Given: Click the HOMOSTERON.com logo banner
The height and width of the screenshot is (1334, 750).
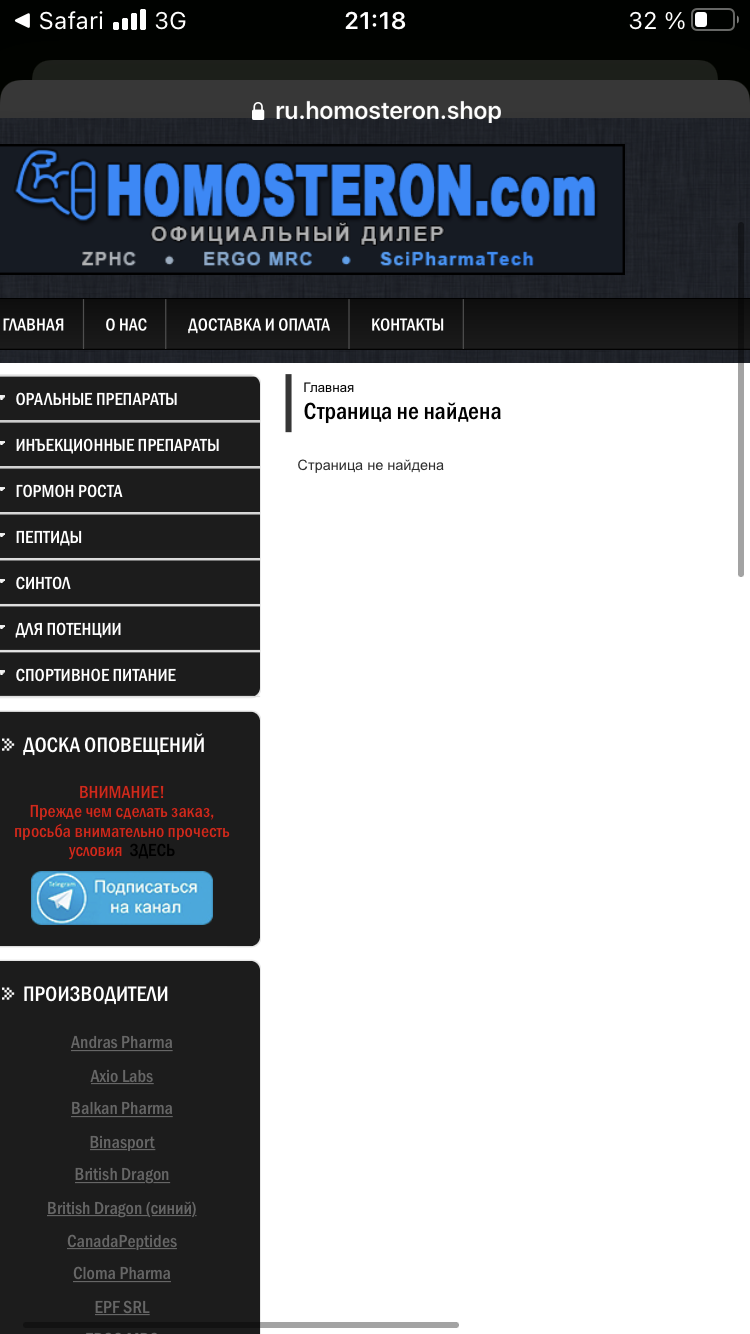Looking at the screenshot, I should (311, 210).
